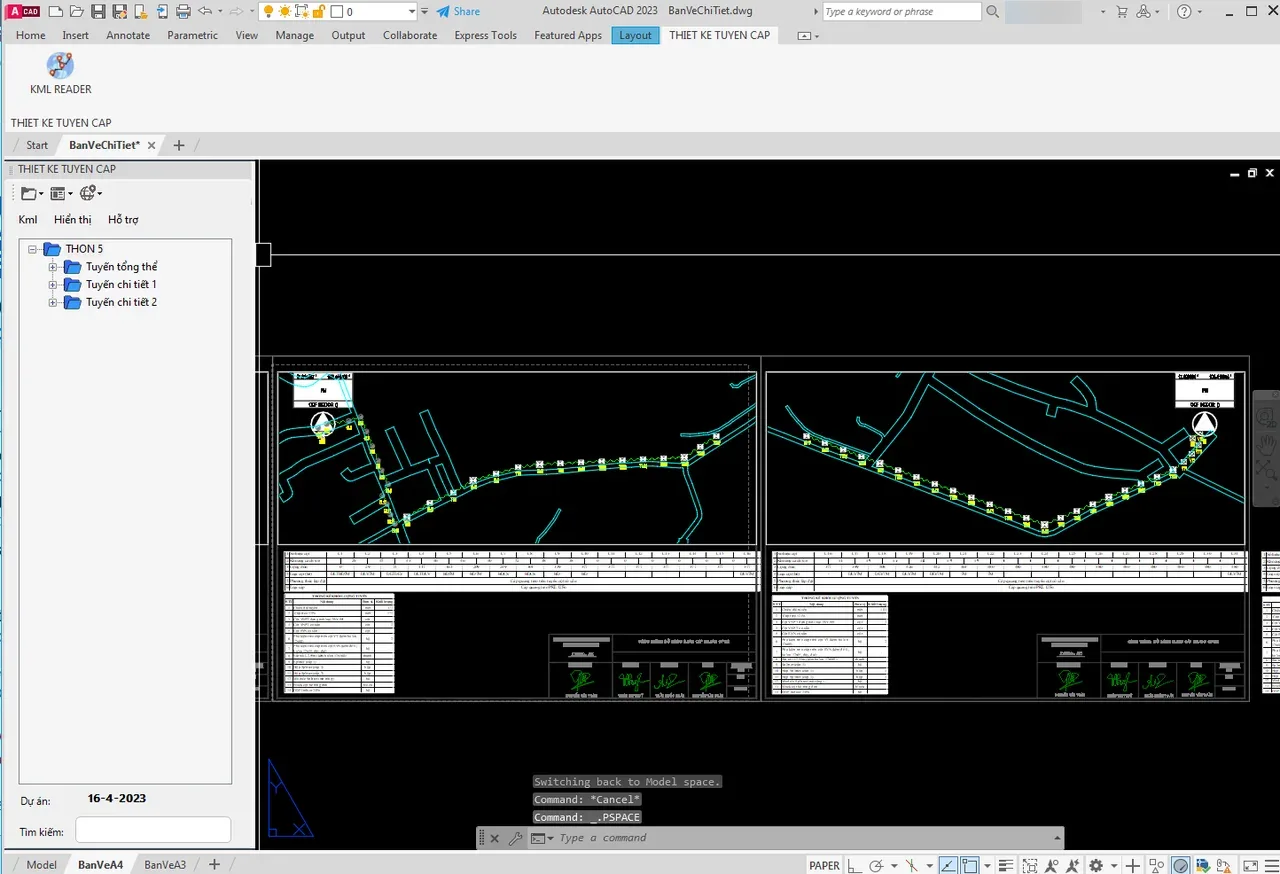Open Workspace Switching gear icon
This screenshot has width=1280, height=874.
tap(1096, 865)
